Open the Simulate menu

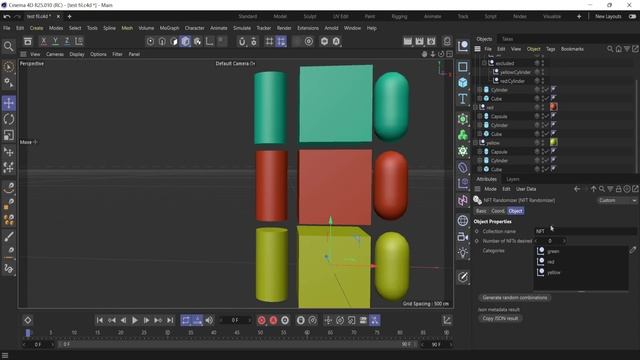[242, 28]
